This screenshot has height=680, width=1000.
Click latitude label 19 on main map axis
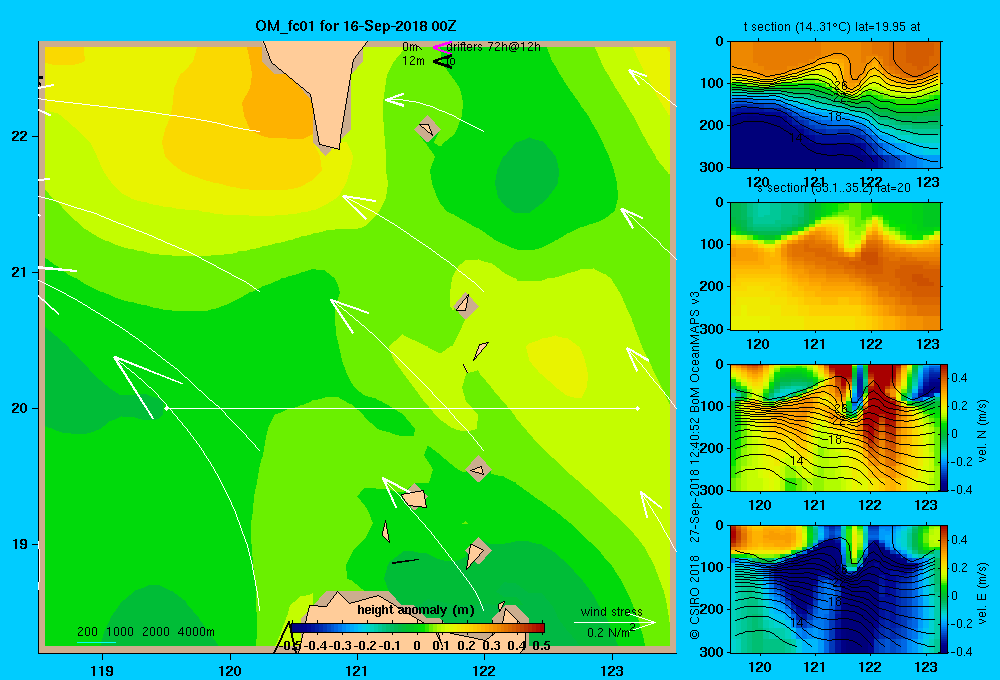pos(20,544)
